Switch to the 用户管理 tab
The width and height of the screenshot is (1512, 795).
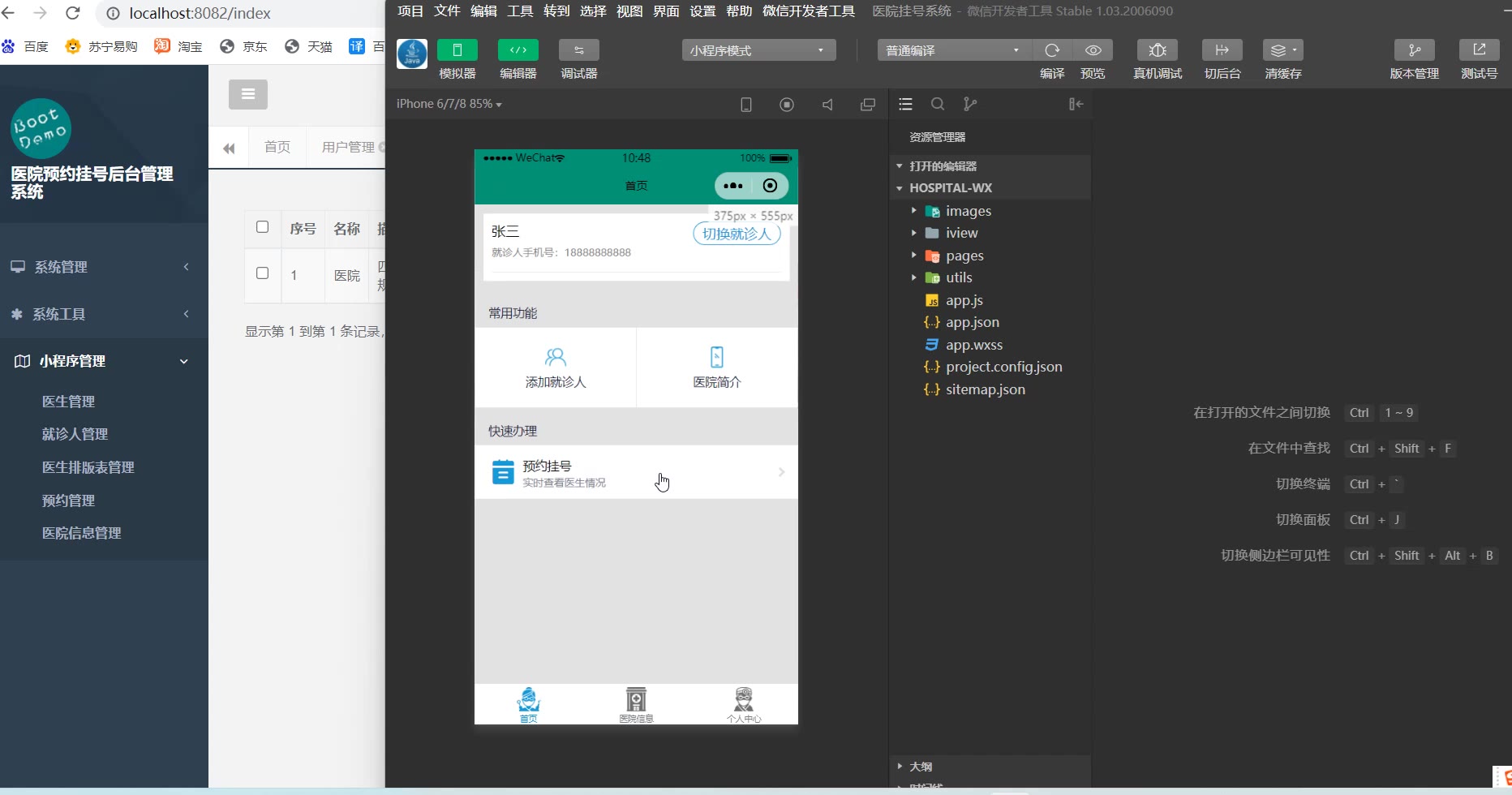348,147
